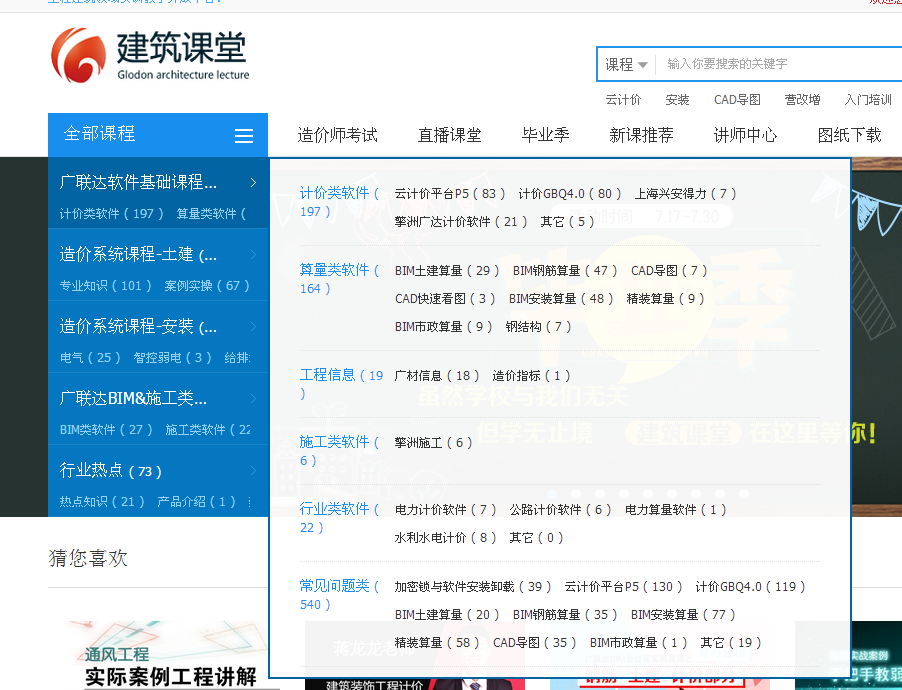Select 造价指标 (1) link
Image resolution: width=902 pixels, height=690 pixels.
532,376
